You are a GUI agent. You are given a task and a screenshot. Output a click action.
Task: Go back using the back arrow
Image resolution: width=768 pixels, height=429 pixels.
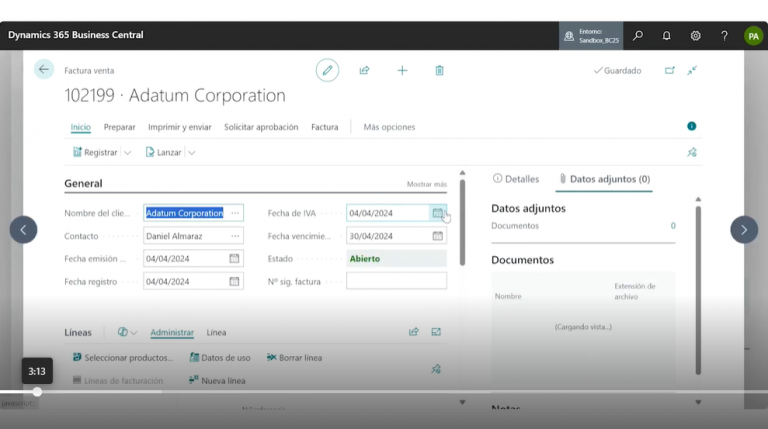click(44, 70)
